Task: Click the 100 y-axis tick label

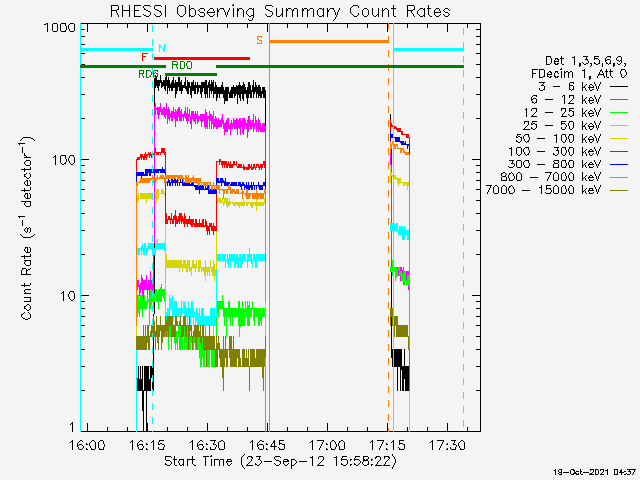Action: (x=64, y=160)
